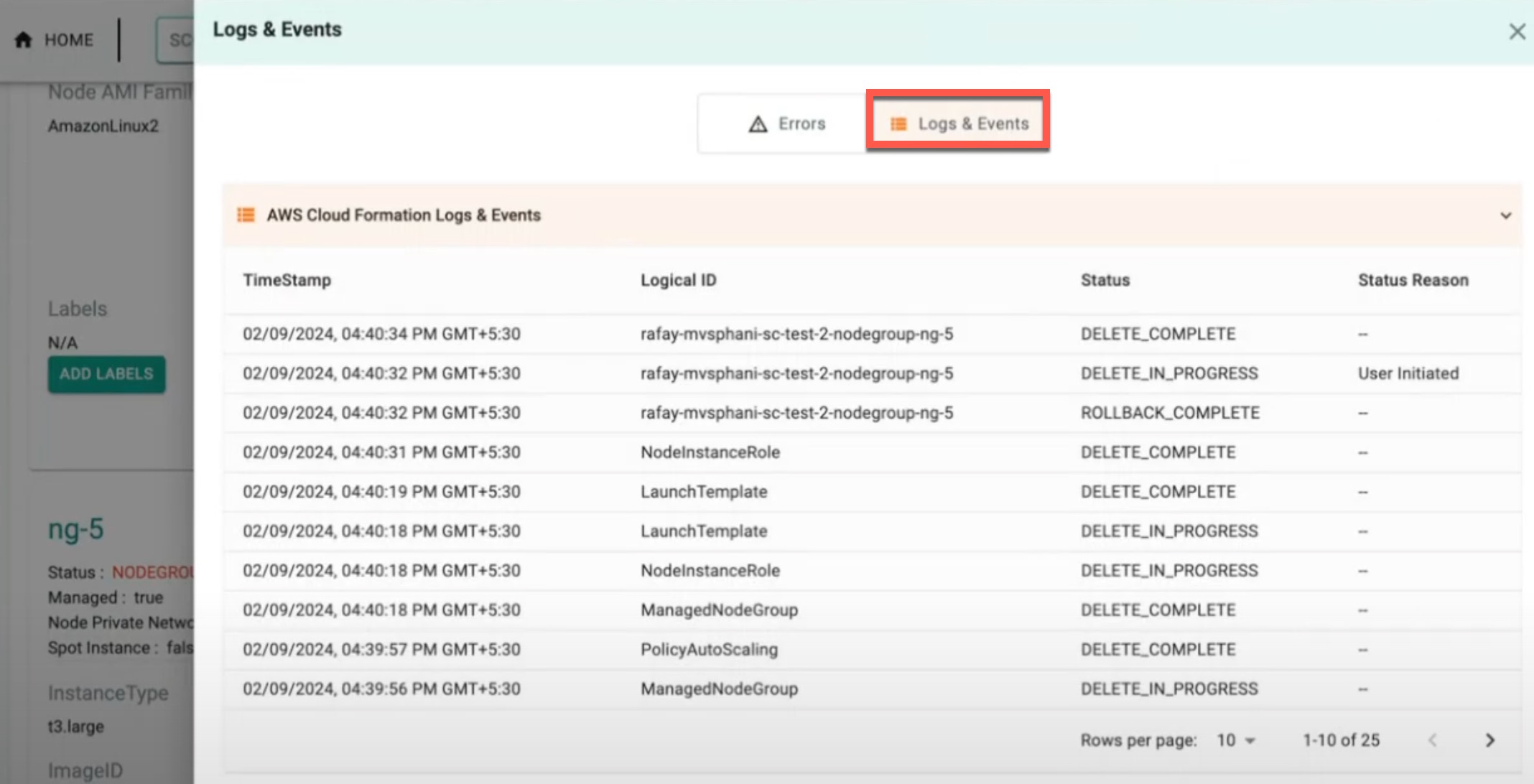Screen dimensions: 1534x784
Task: Collapse AWS Cloud Formation Logs & Events section
Action: coord(1506,215)
